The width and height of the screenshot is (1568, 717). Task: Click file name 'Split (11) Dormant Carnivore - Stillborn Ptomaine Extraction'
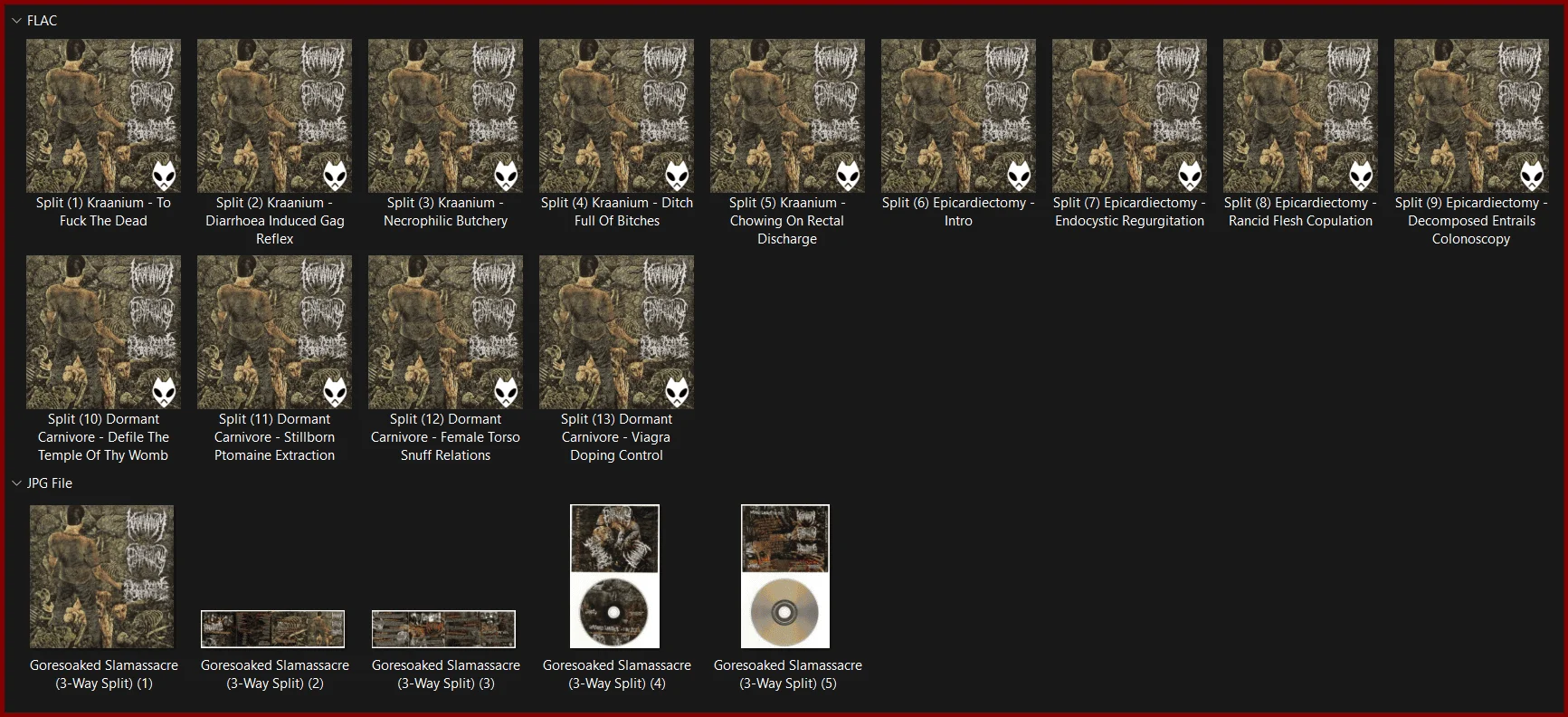coord(274,437)
